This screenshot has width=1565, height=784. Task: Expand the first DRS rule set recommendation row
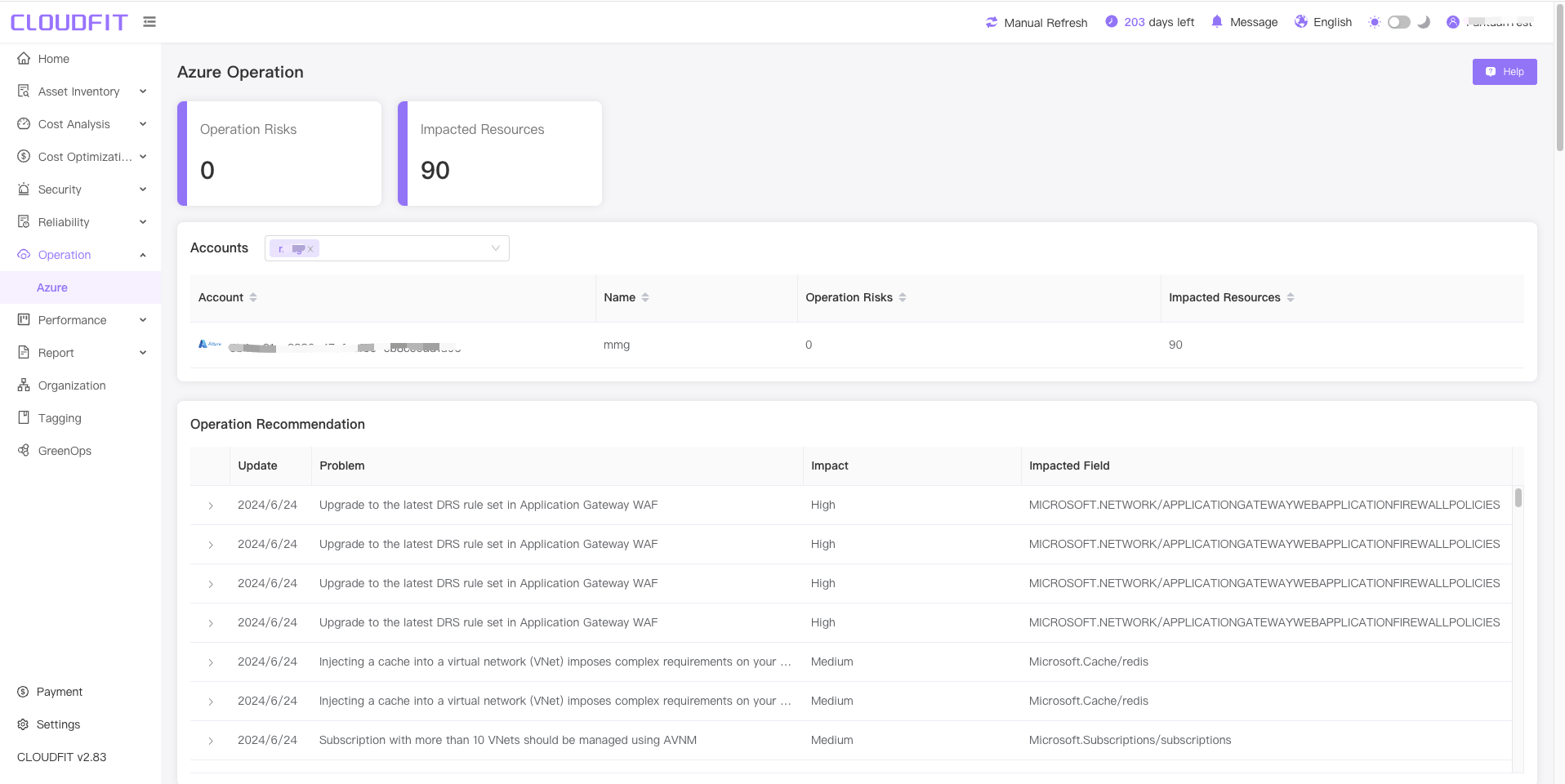click(211, 506)
